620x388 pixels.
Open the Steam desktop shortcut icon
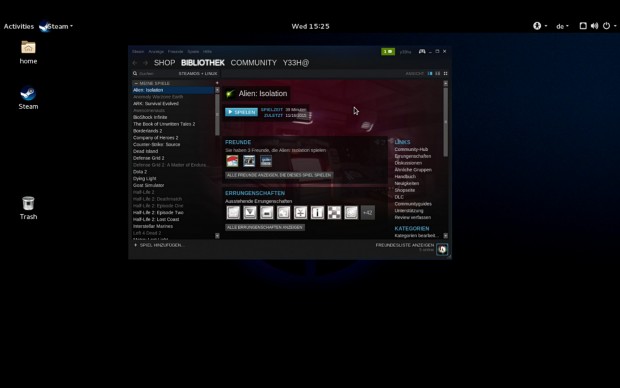tap(28, 94)
